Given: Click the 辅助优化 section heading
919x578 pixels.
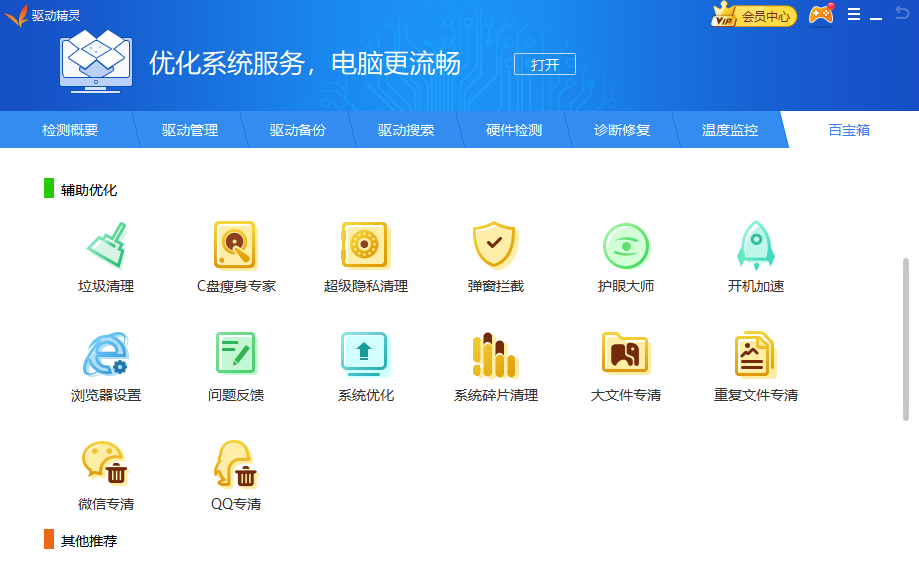Looking at the screenshot, I should [89, 190].
